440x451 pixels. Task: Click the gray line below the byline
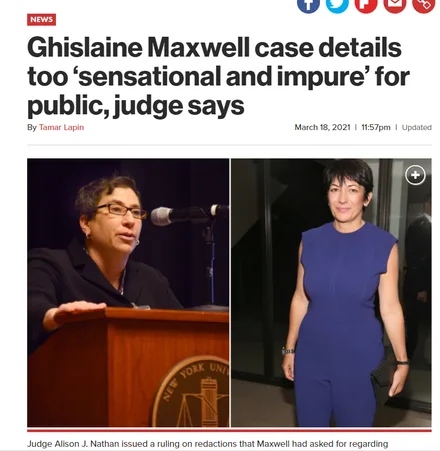pos(229,145)
